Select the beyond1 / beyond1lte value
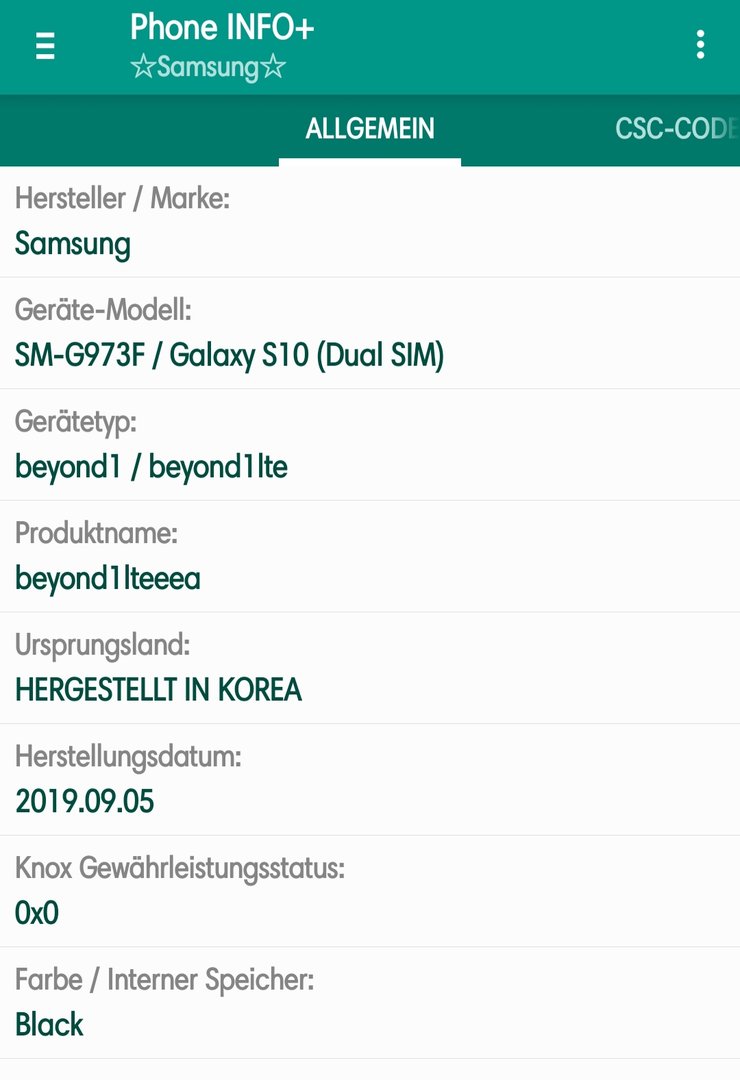 (x=151, y=467)
